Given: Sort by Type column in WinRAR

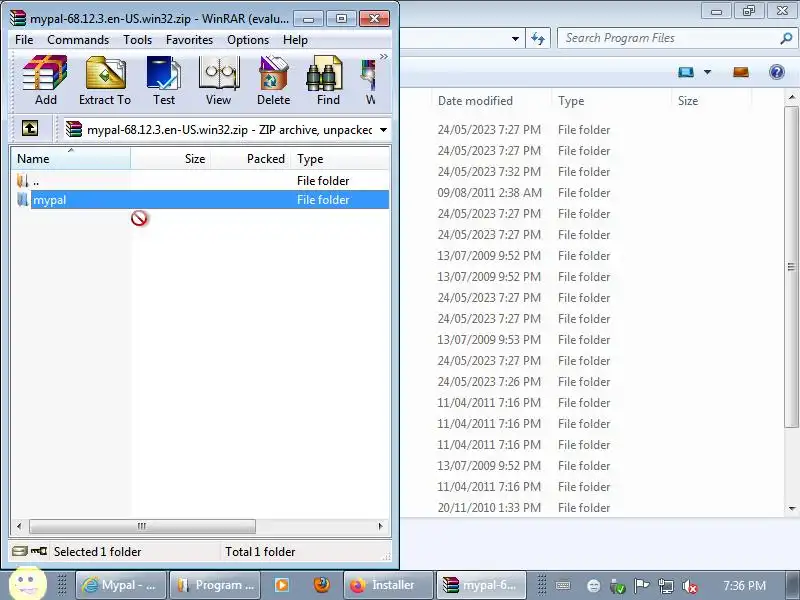Looking at the screenshot, I should (x=340, y=159).
